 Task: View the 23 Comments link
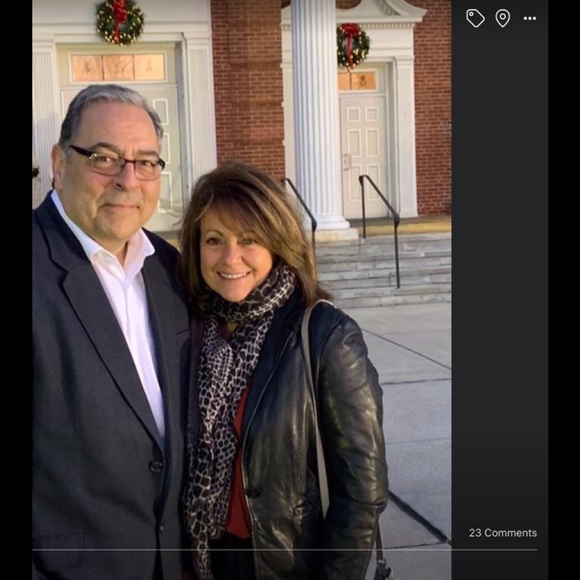point(503,533)
